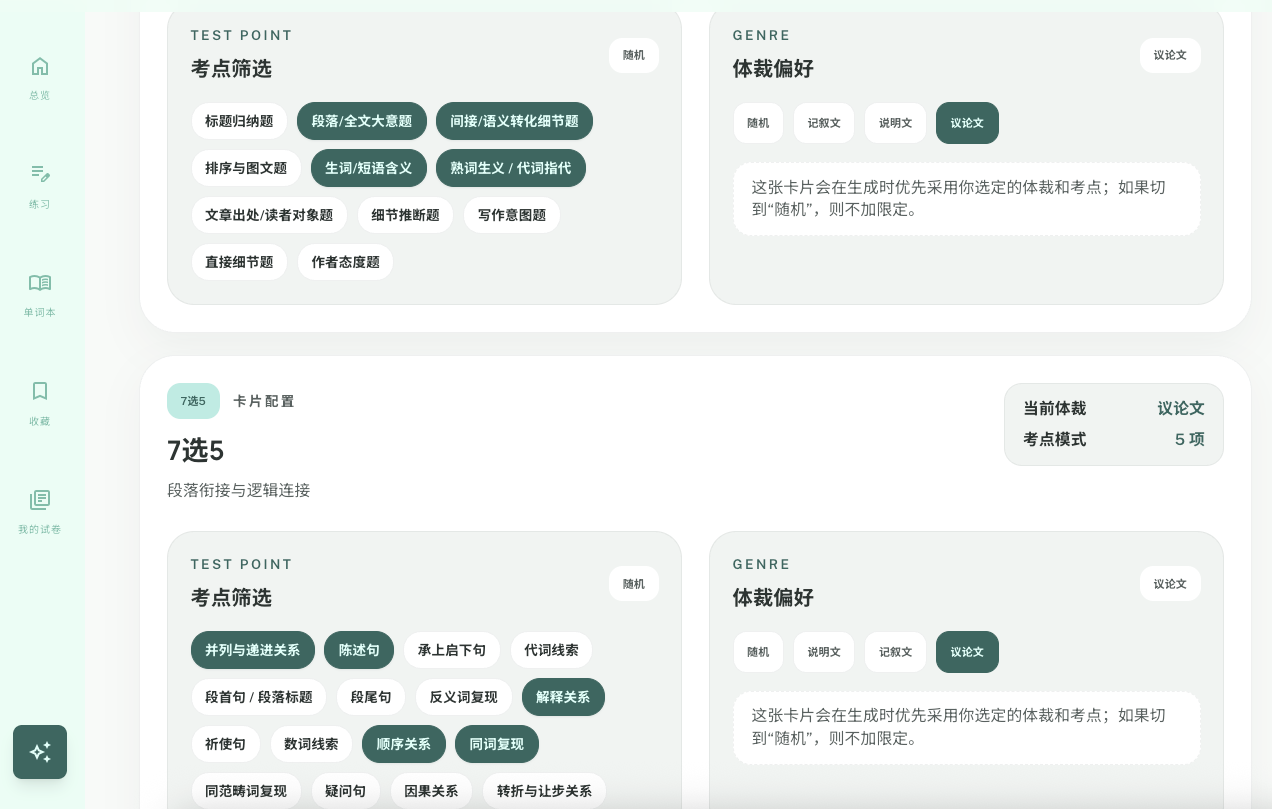Open the 我的试卷 papers icon in sidebar
The image size is (1272, 809).
(40, 500)
